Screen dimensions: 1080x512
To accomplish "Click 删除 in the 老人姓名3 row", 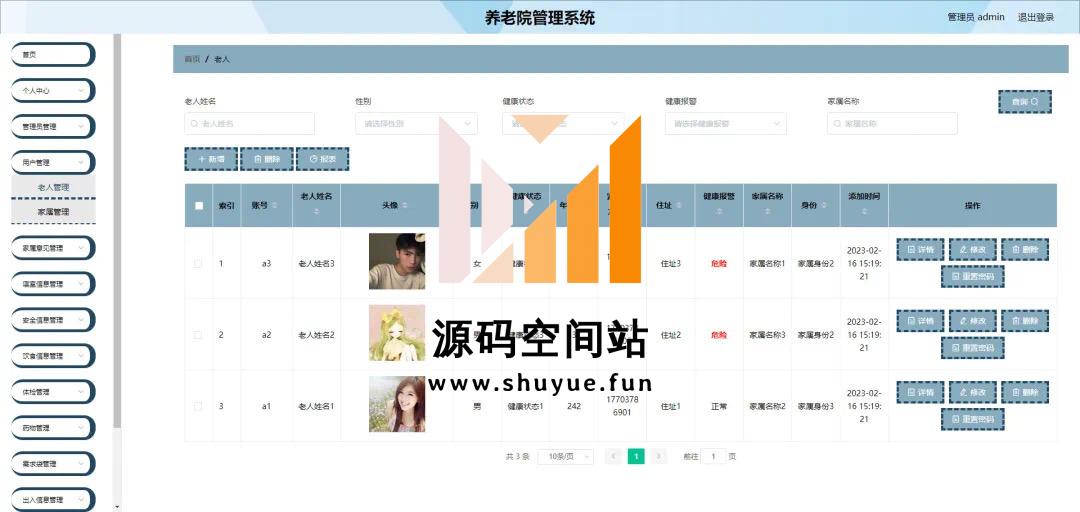I will click(1025, 249).
